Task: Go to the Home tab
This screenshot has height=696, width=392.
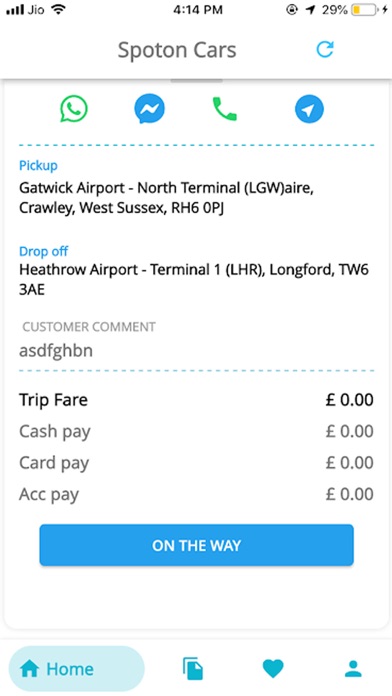Action: tap(76, 669)
